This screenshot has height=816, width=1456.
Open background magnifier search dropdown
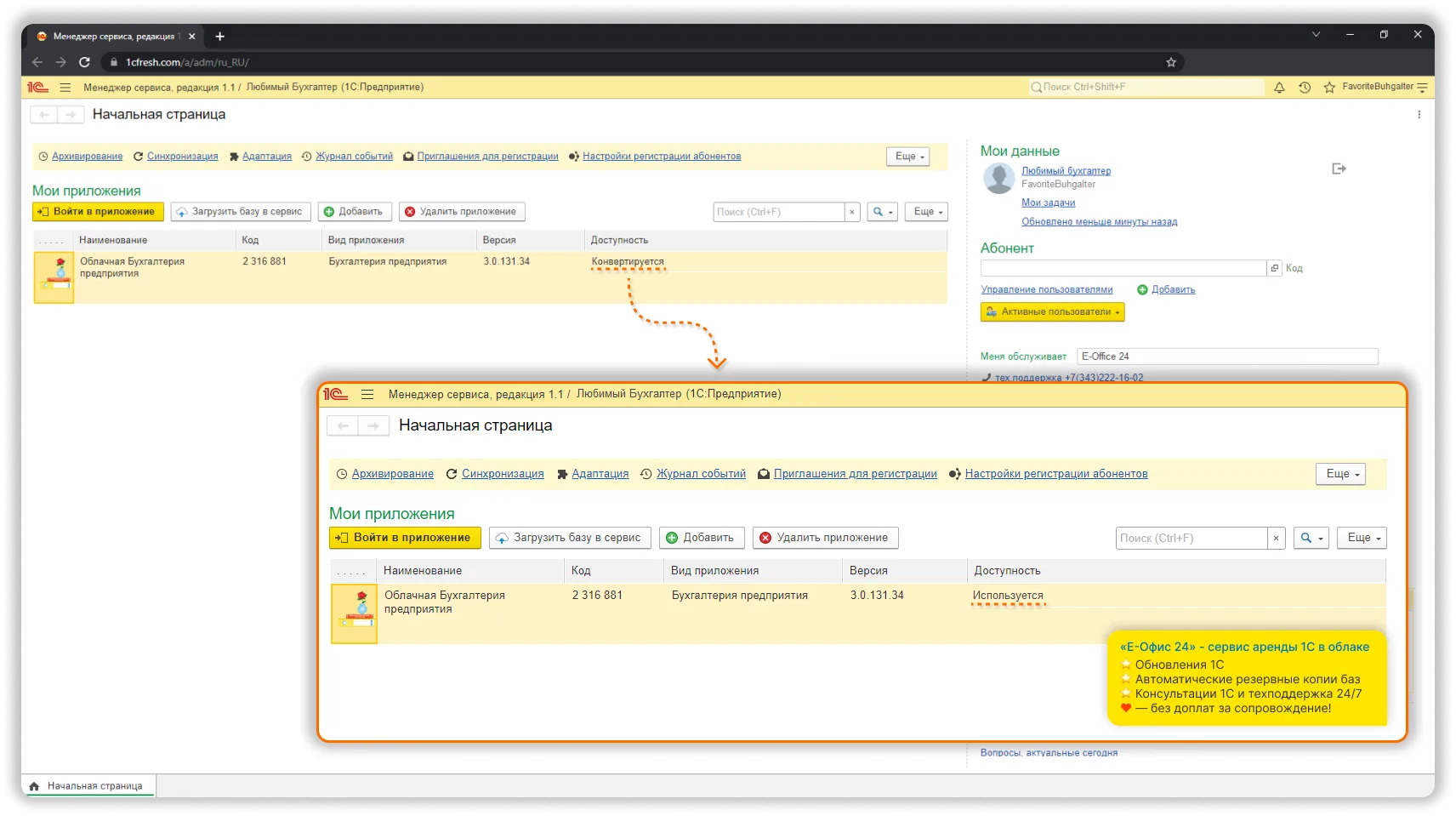pos(883,212)
